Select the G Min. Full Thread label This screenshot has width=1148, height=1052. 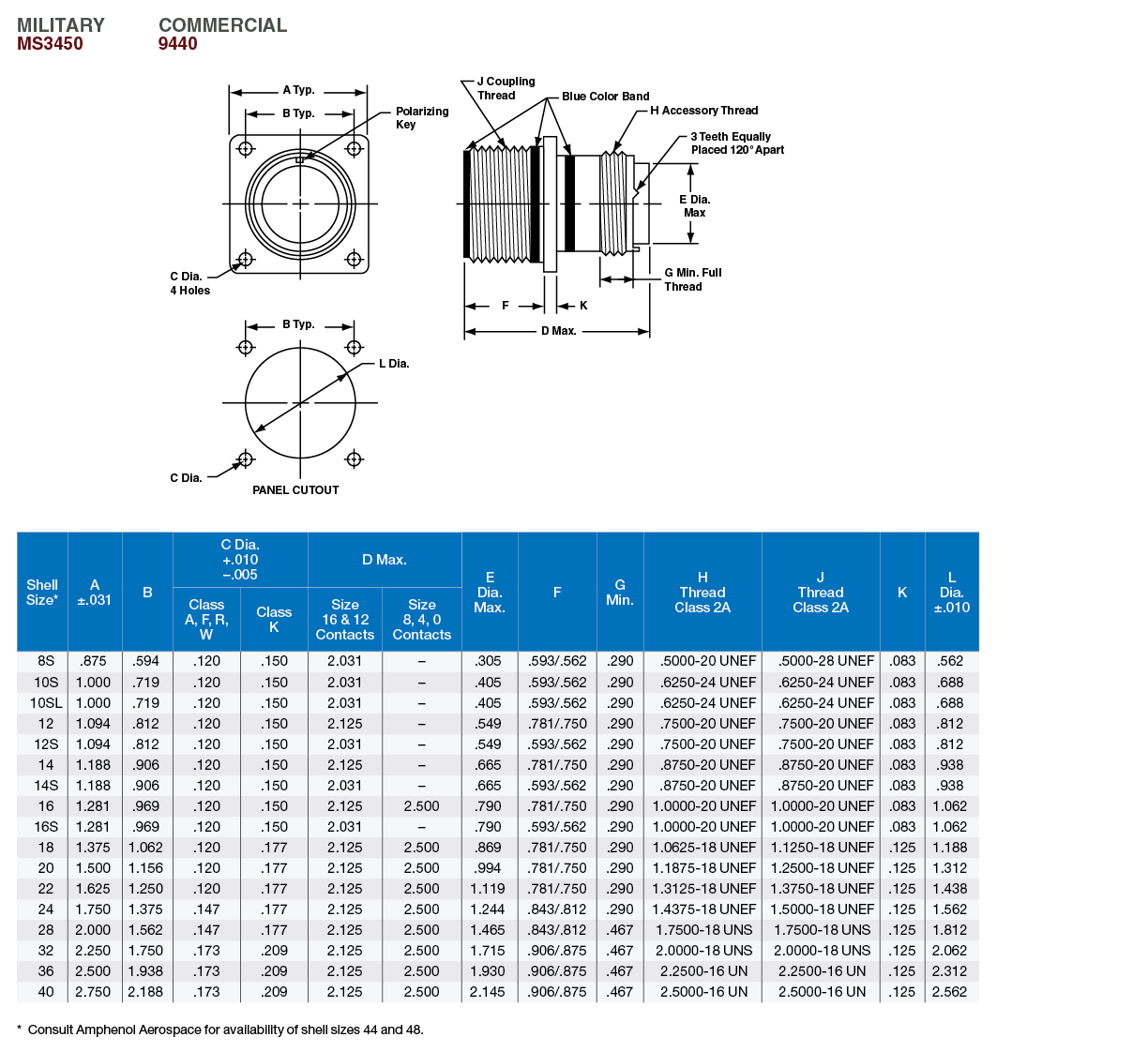tap(692, 279)
